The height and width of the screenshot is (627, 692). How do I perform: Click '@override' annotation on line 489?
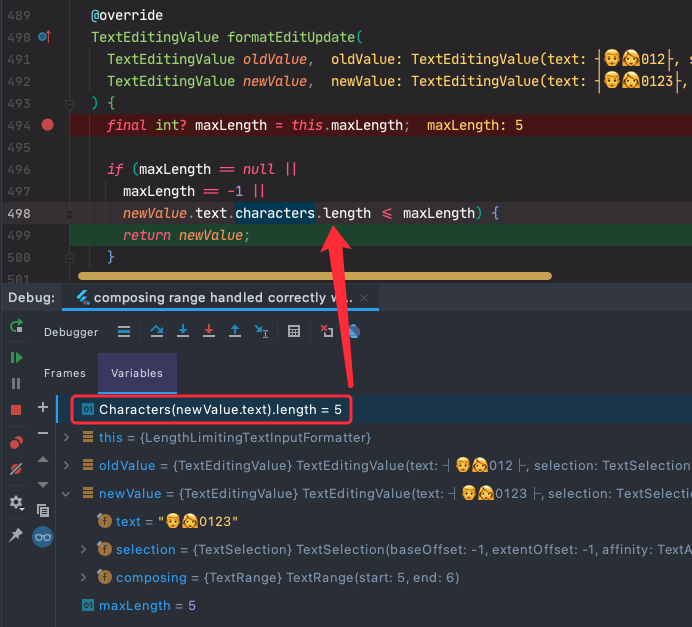[127, 15]
